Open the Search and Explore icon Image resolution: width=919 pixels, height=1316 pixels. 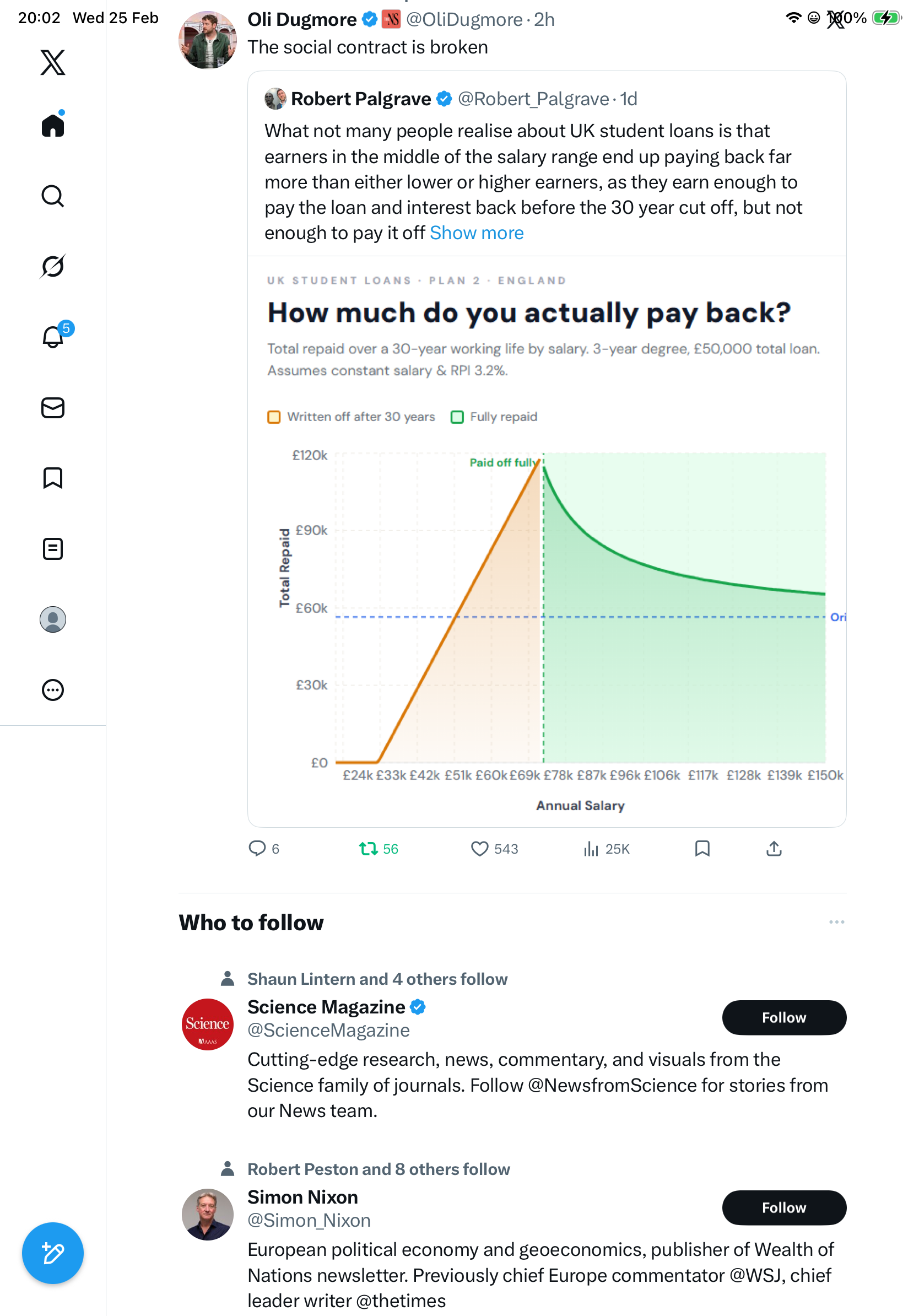(53, 196)
